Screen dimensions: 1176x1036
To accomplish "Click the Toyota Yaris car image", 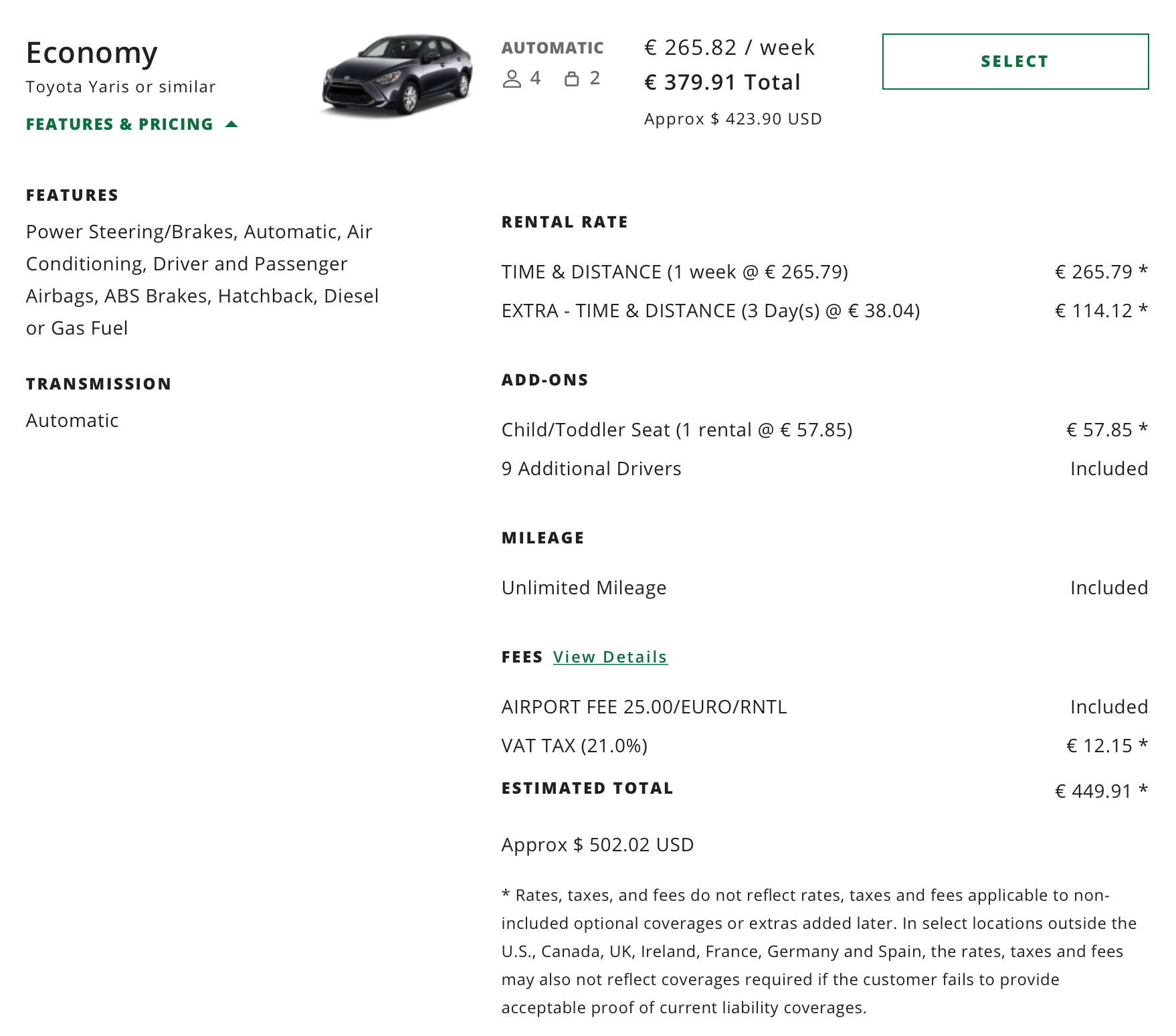I will point(398,75).
